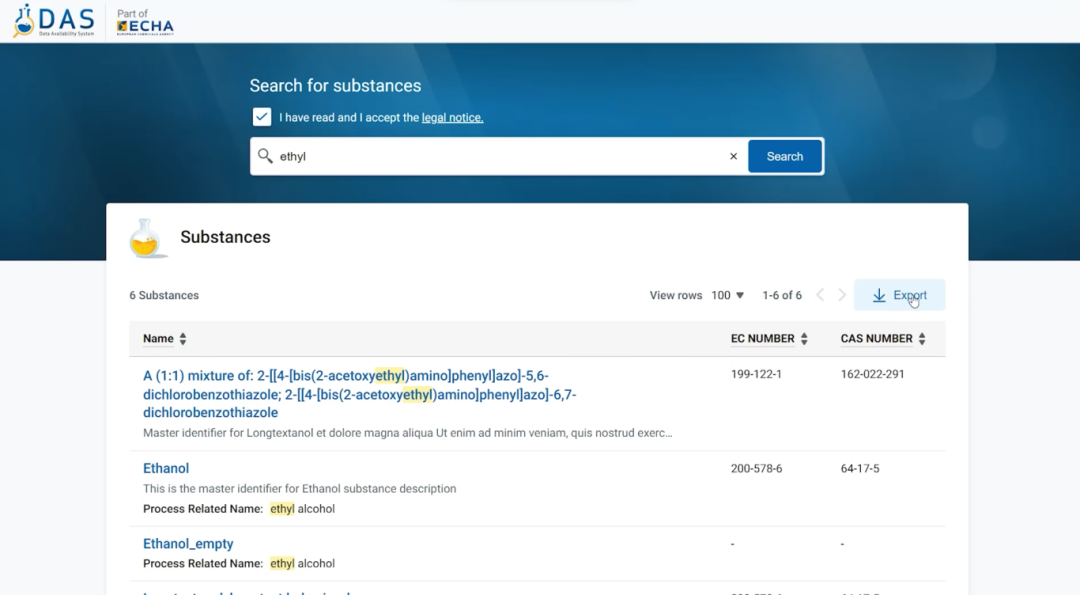This screenshot has width=1080, height=595.
Task: Click in the search text field containing ethyl
Action: (500, 156)
